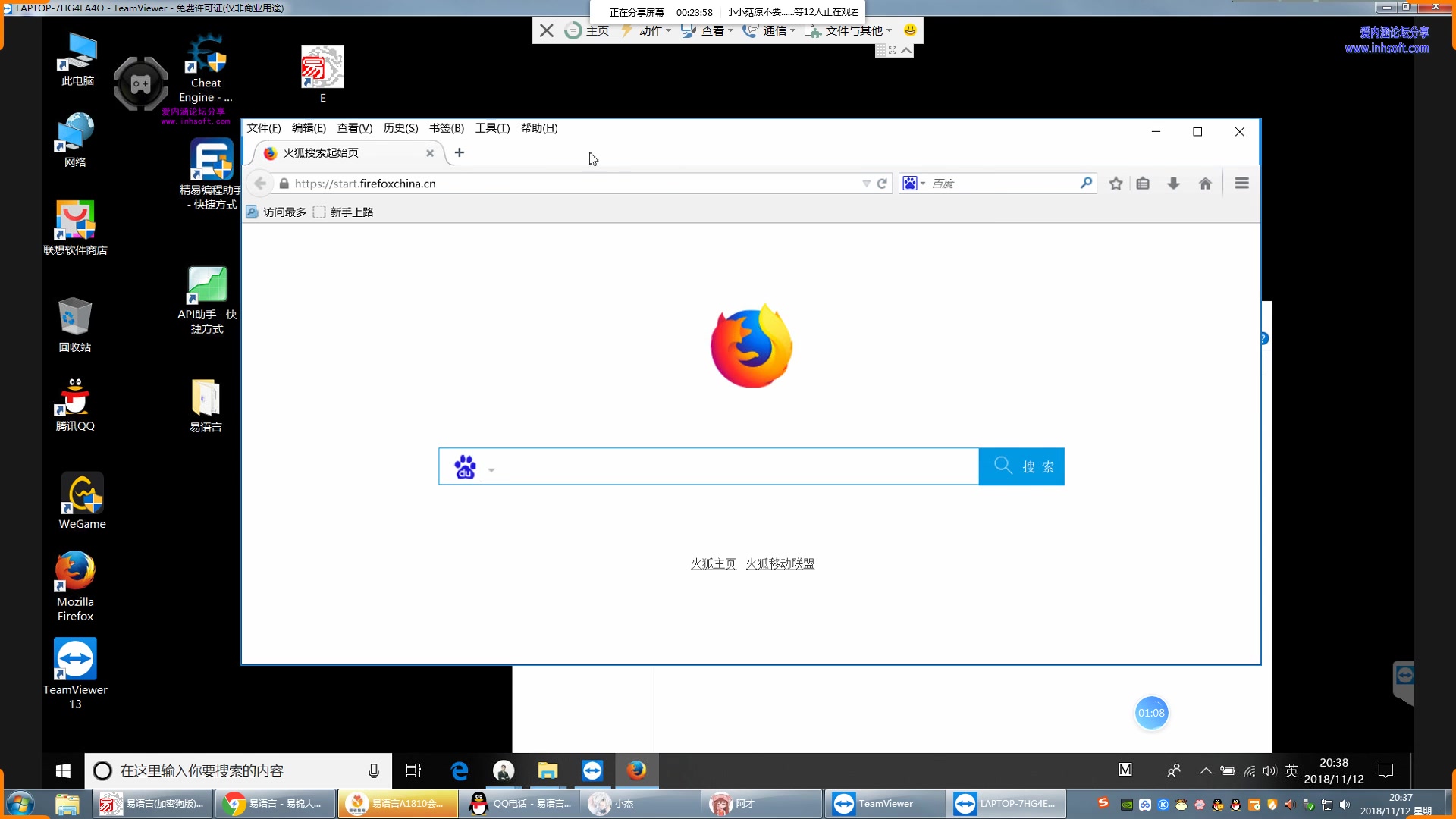Image resolution: width=1456 pixels, height=819 pixels.
Task: Expand search engine dropdown on start page
Action: pyautogui.click(x=491, y=470)
